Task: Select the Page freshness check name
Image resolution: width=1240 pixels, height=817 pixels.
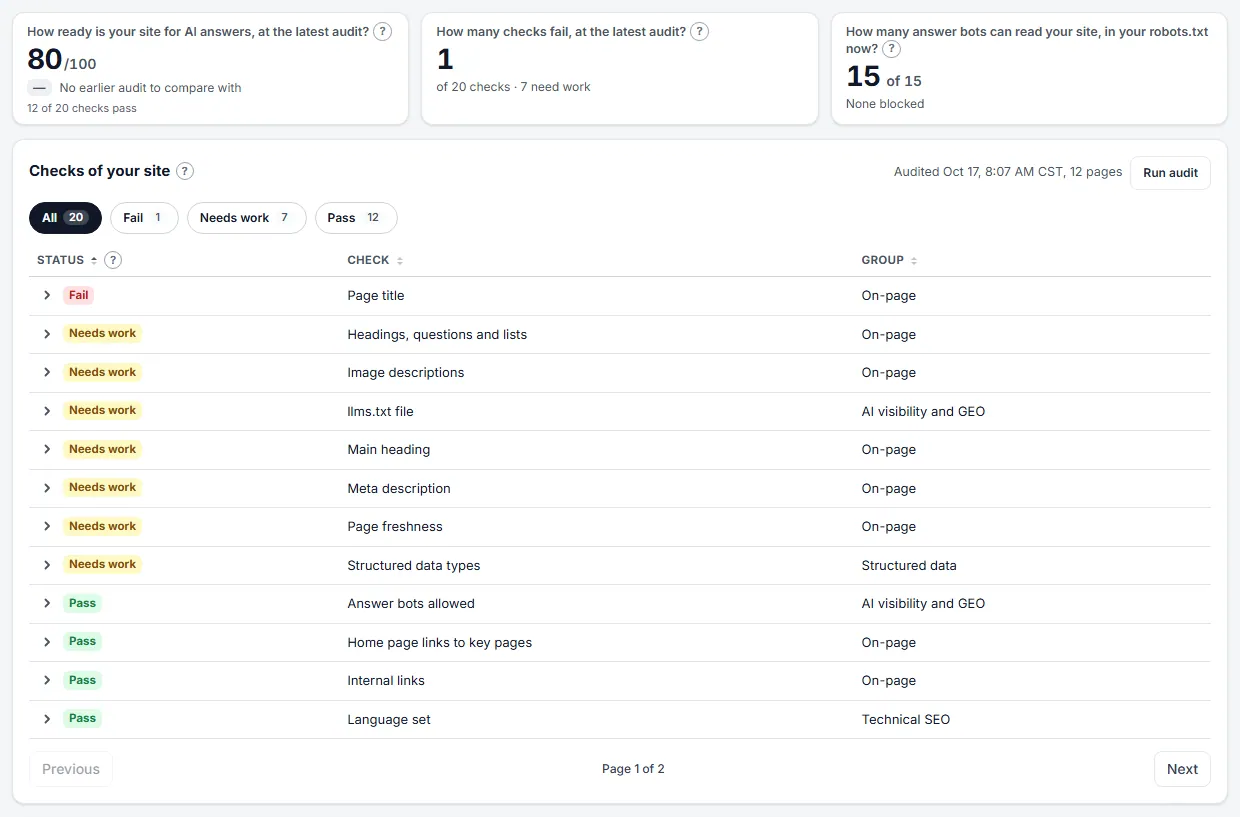Action: 395,527
